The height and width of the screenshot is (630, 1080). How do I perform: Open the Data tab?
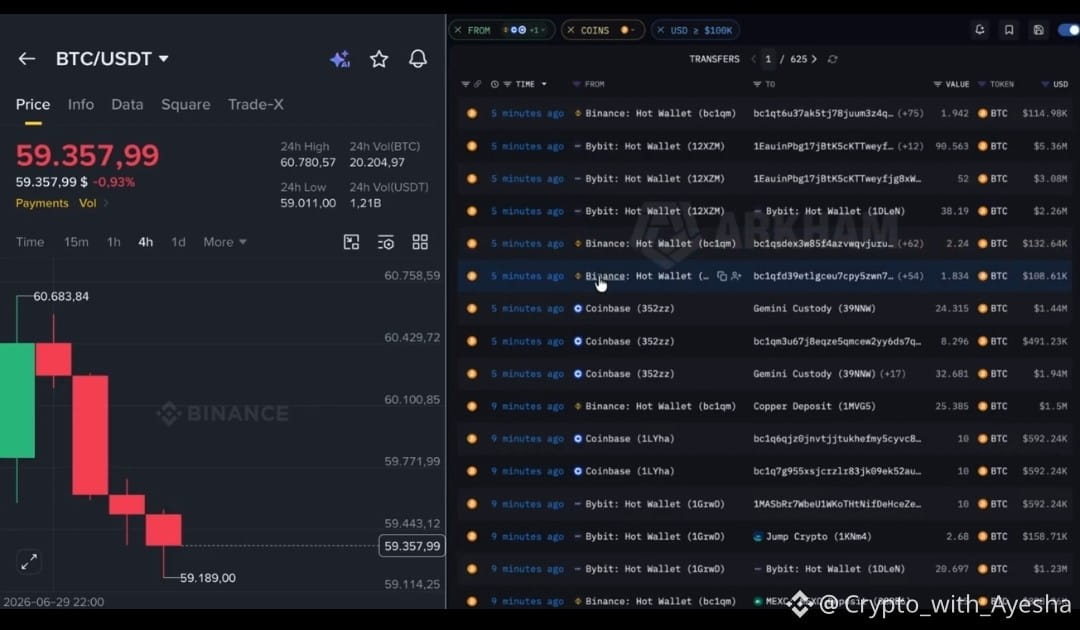point(127,105)
